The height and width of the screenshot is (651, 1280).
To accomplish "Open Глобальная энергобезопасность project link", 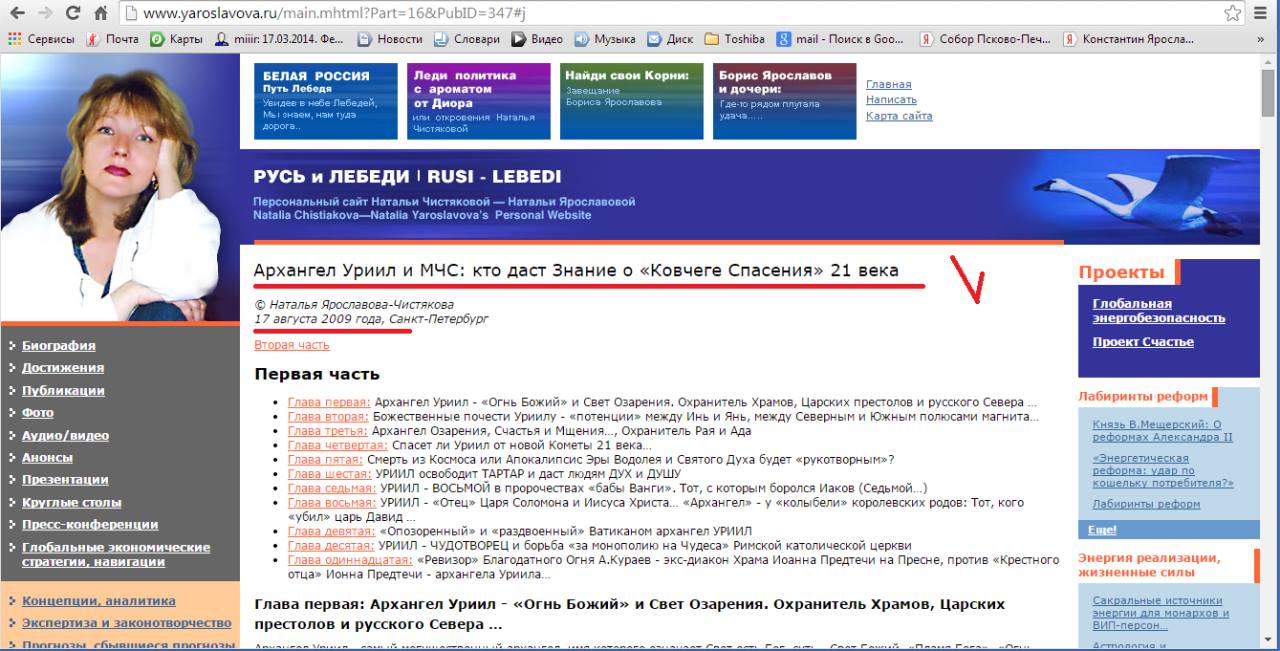I will tap(1159, 311).
